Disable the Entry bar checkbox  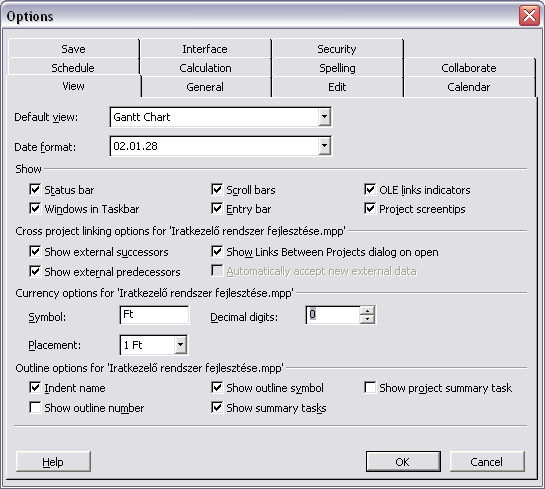[x=217, y=209]
